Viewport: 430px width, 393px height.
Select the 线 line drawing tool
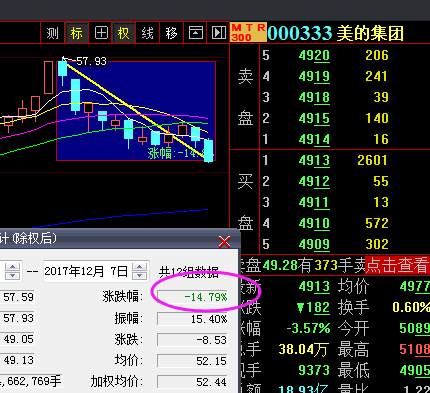[x=148, y=33]
